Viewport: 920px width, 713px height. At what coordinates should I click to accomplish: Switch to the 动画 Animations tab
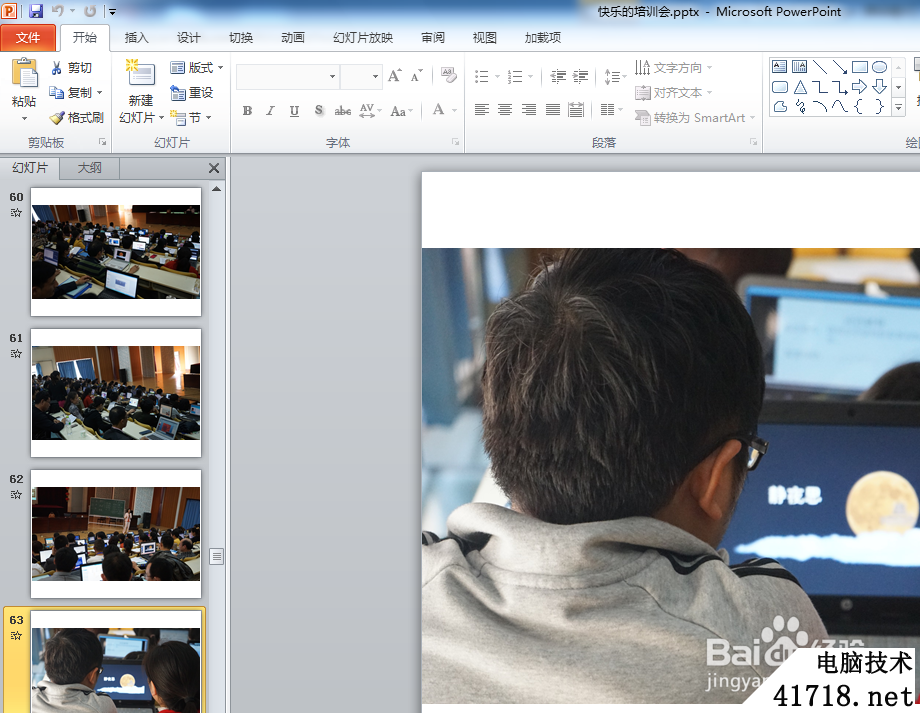(292, 38)
